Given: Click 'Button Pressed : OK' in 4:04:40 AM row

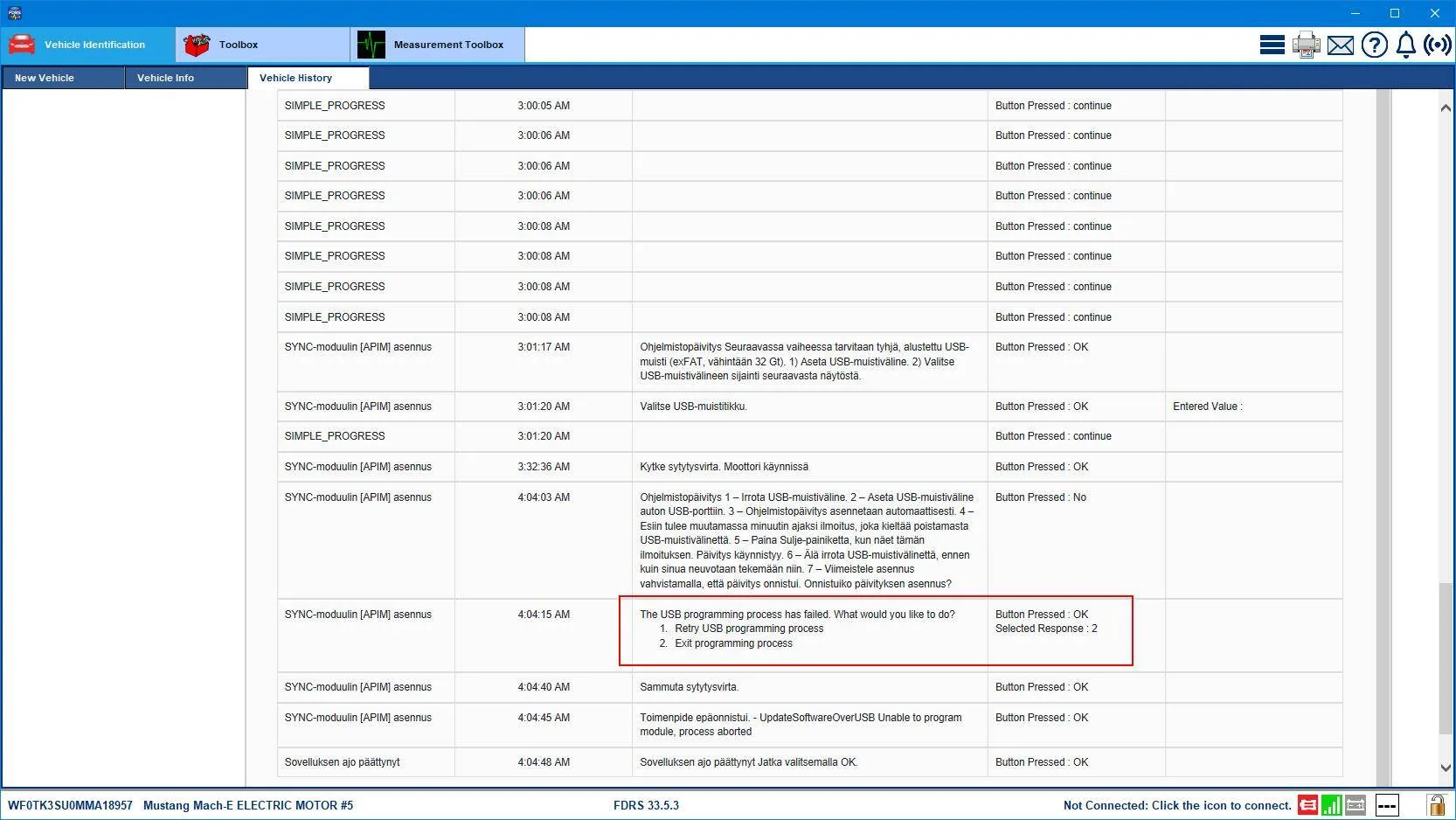Looking at the screenshot, I should [x=1042, y=687].
